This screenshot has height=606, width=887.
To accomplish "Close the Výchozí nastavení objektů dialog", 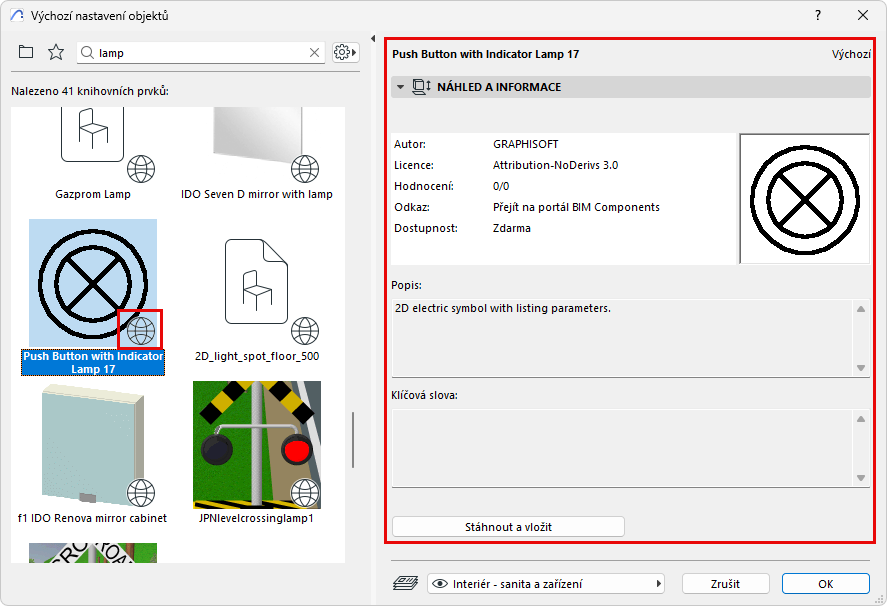I will point(863,15).
